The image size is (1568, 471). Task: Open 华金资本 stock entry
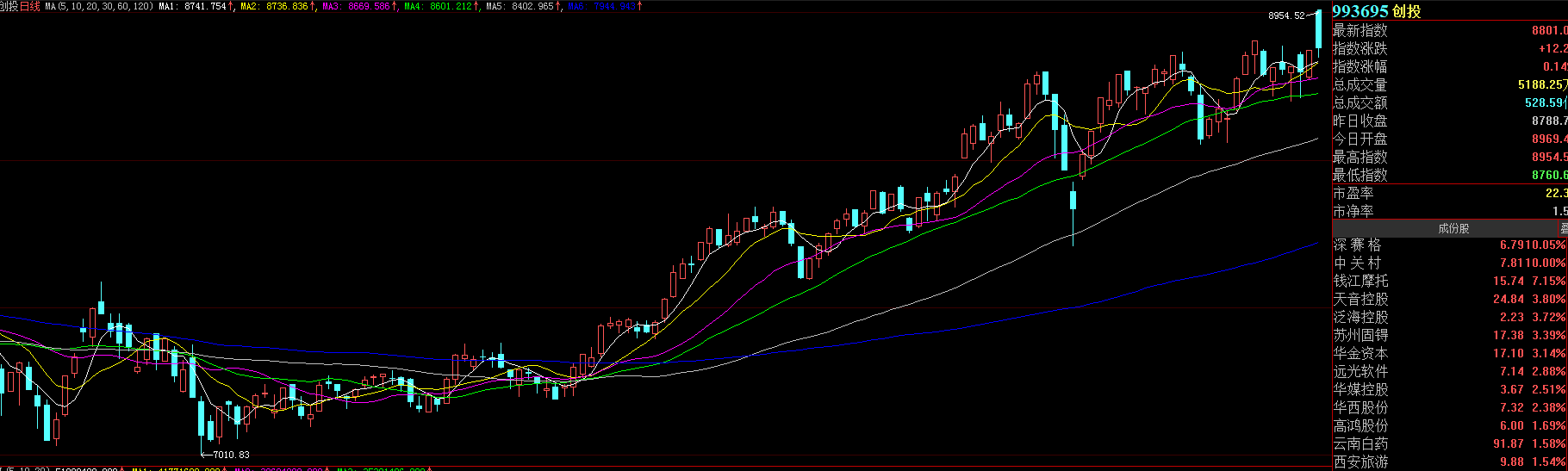(1360, 354)
